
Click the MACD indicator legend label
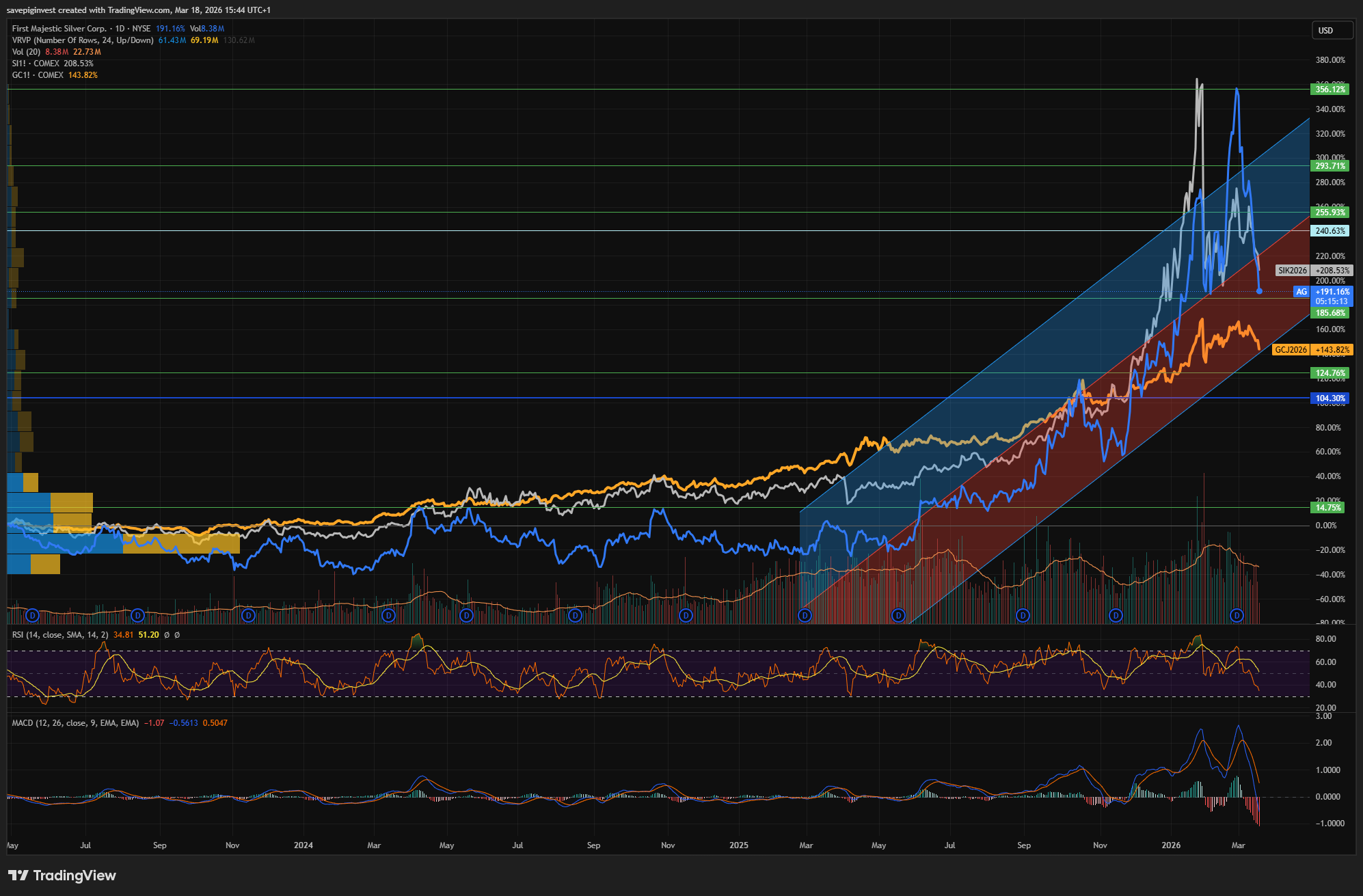tap(75, 723)
